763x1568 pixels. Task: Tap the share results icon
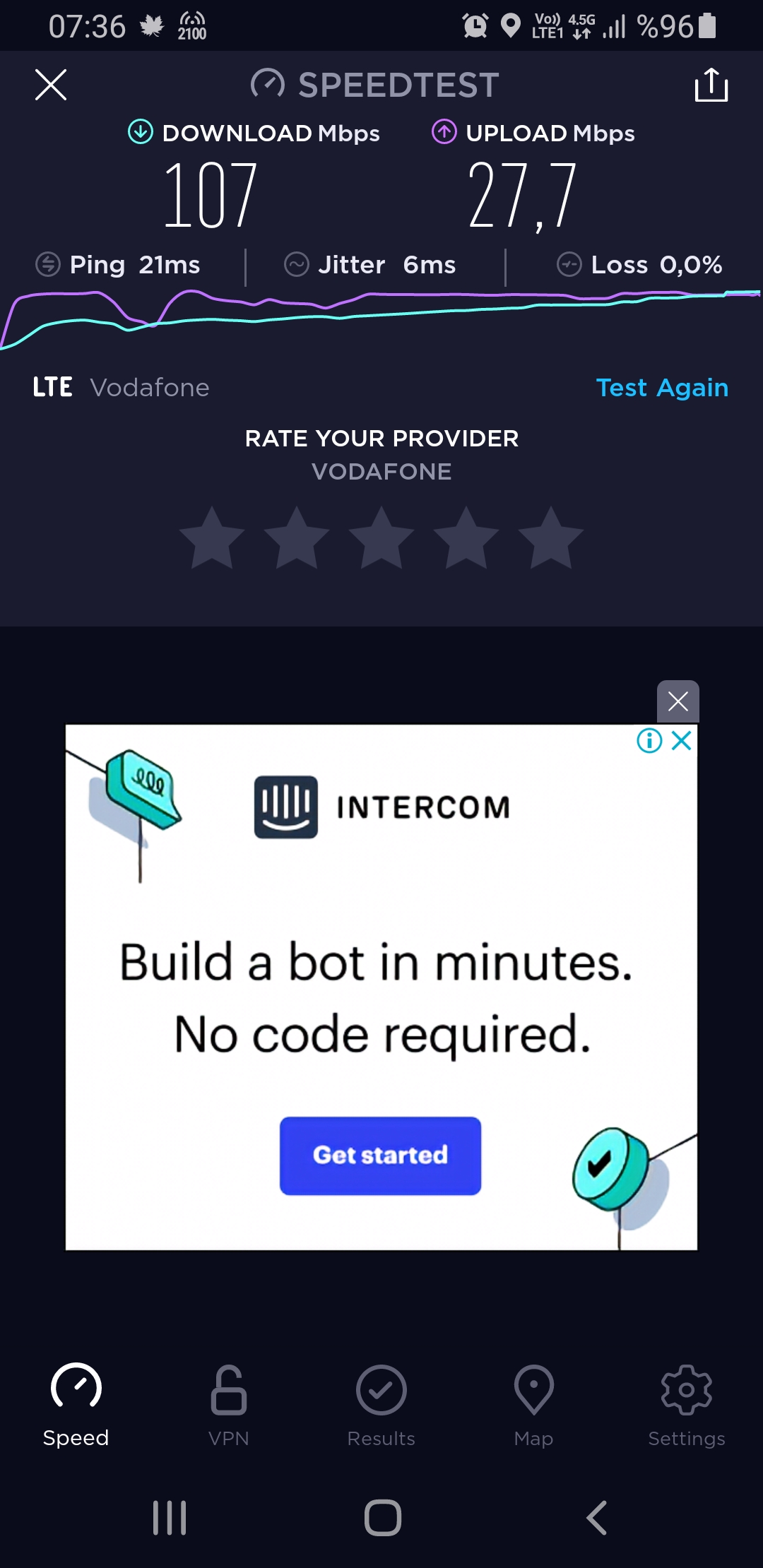[711, 85]
